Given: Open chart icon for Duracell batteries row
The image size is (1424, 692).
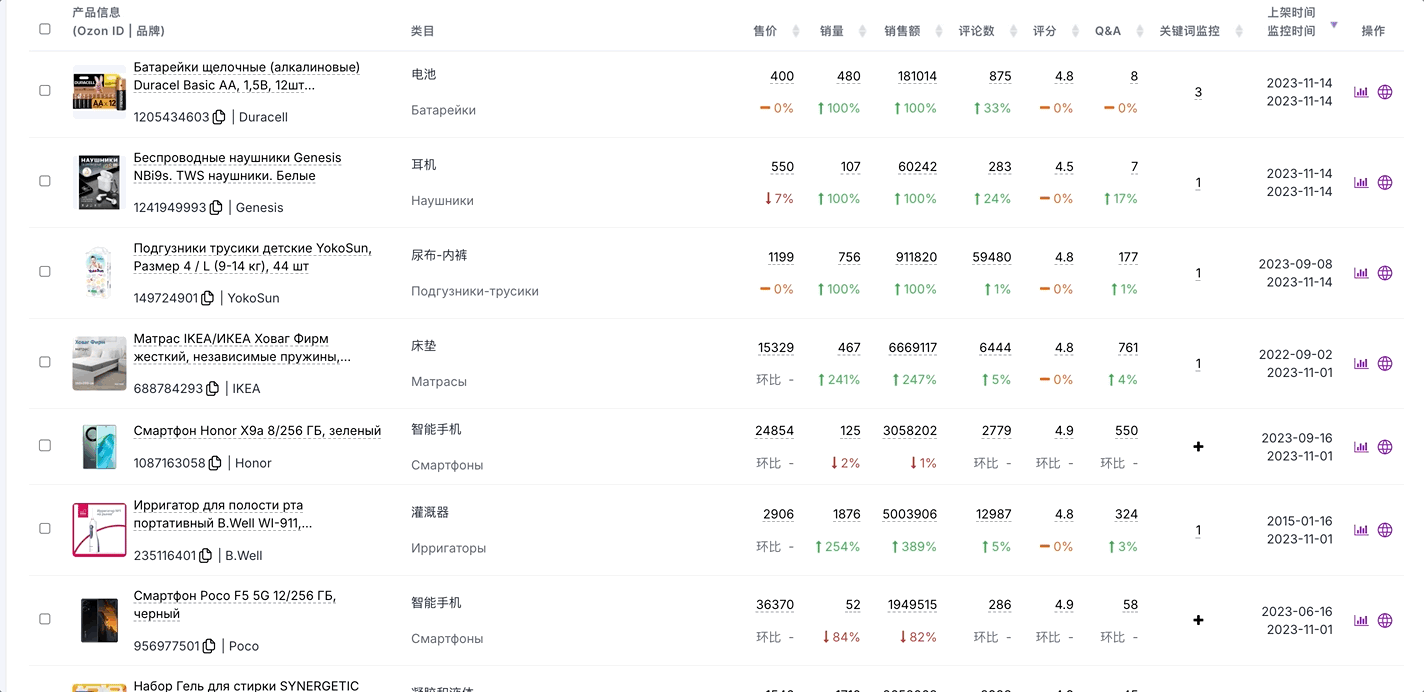Looking at the screenshot, I should pos(1361,92).
